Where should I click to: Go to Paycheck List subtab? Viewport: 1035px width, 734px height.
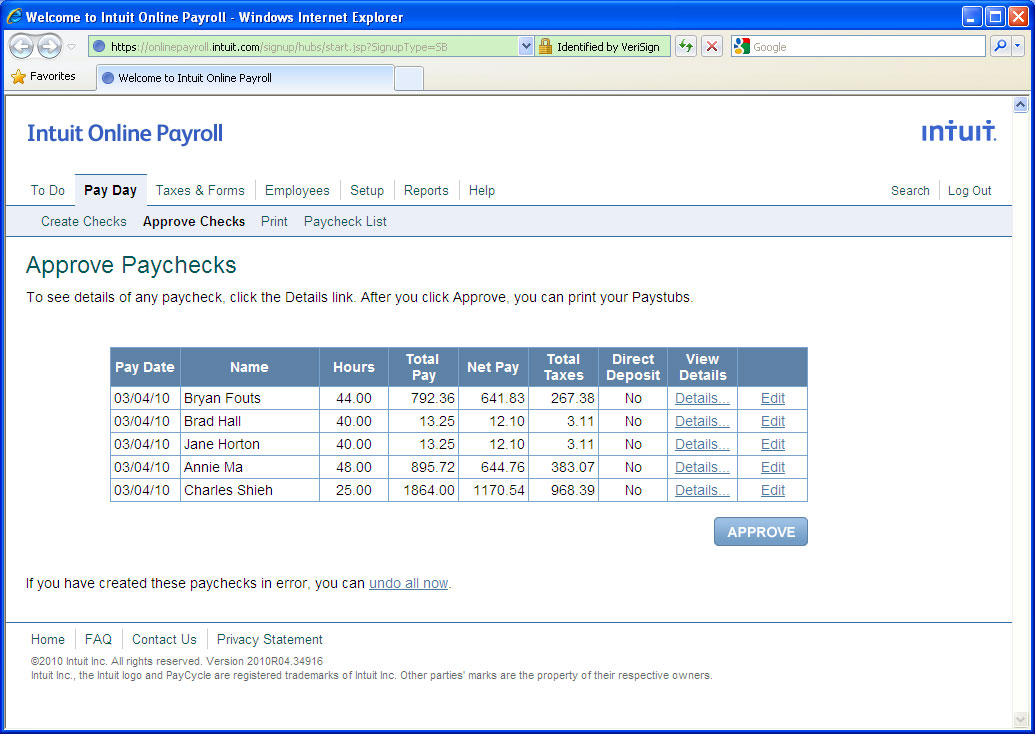pos(345,221)
